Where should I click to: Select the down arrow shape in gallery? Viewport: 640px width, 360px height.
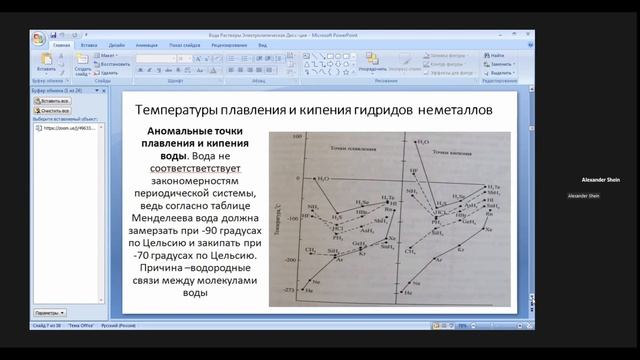338,64
